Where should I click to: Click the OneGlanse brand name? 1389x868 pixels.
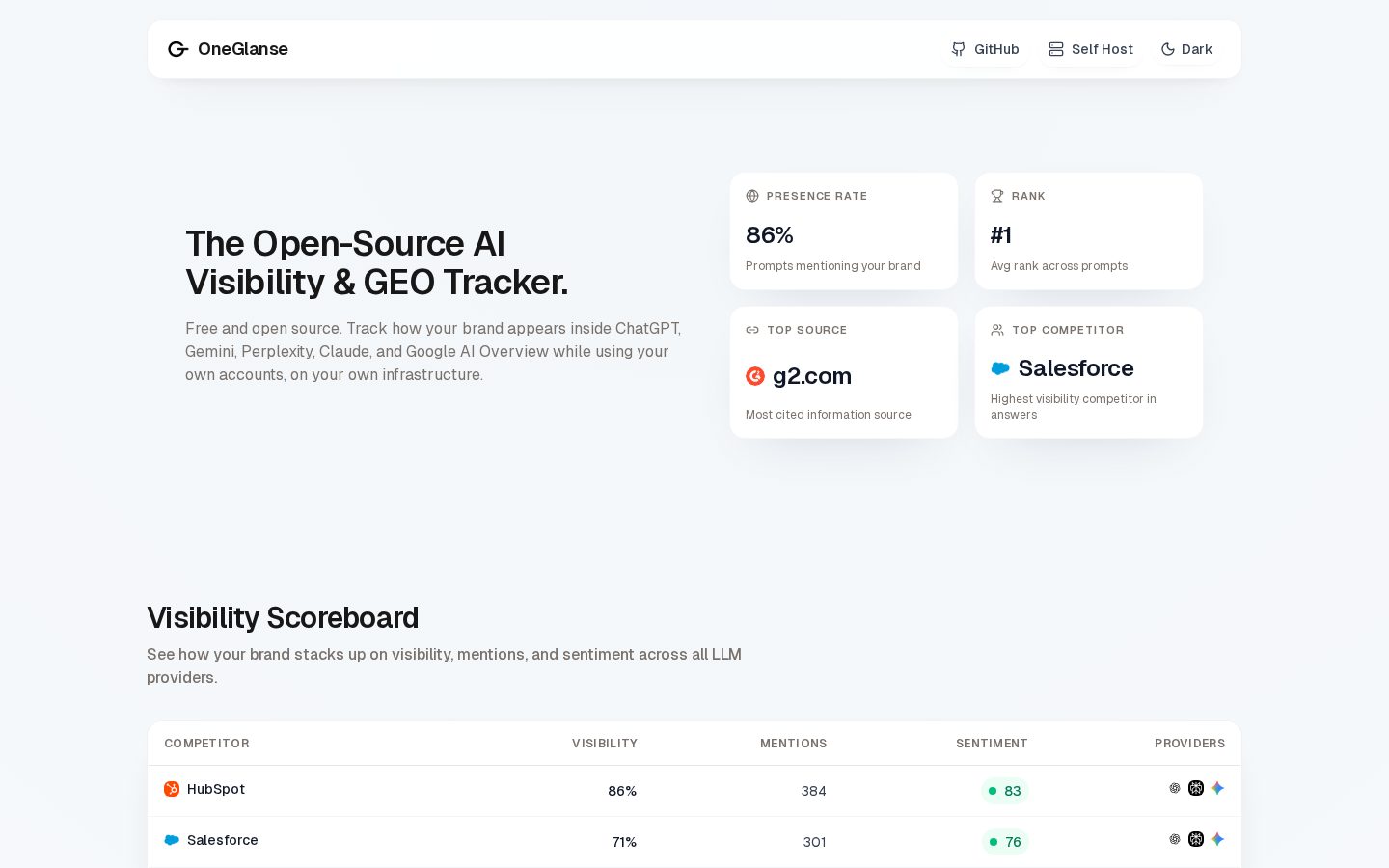[243, 49]
